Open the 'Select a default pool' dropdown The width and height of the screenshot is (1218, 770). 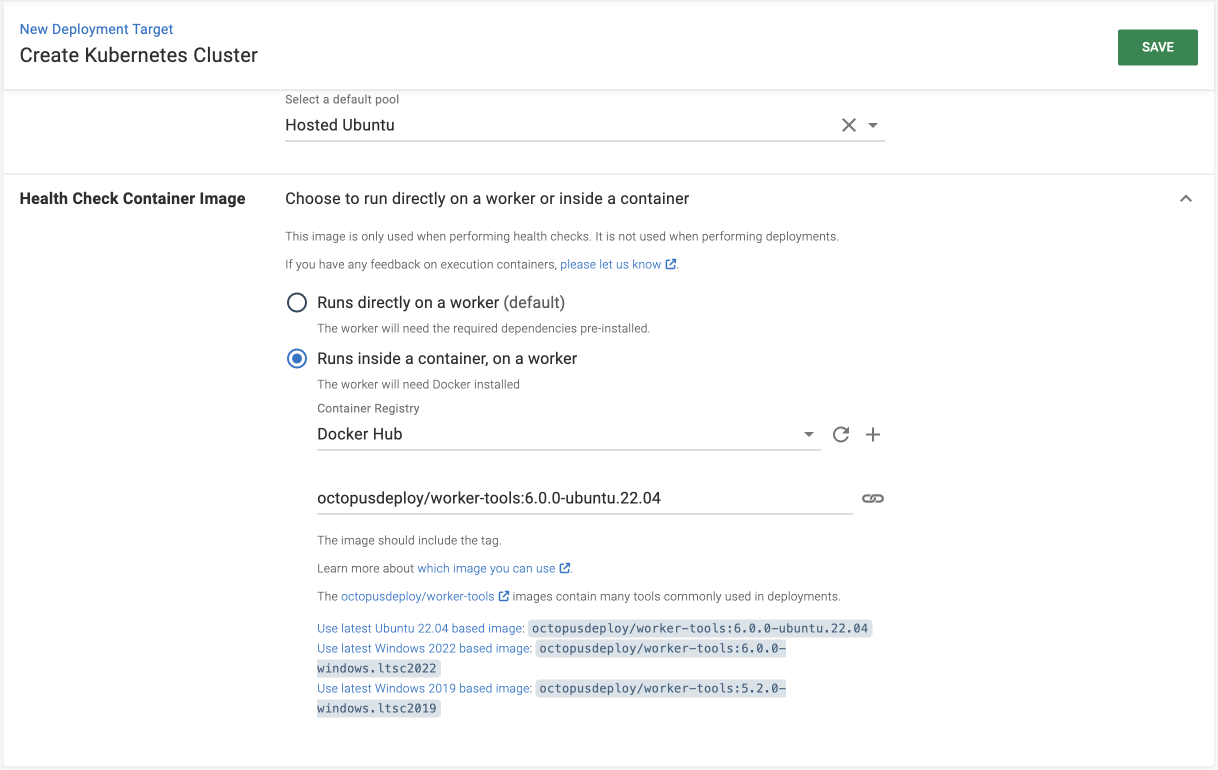tap(872, 125)
